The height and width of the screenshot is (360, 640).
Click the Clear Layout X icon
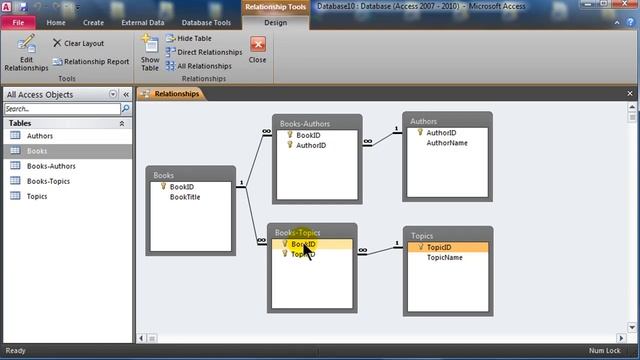coord(57,43)
